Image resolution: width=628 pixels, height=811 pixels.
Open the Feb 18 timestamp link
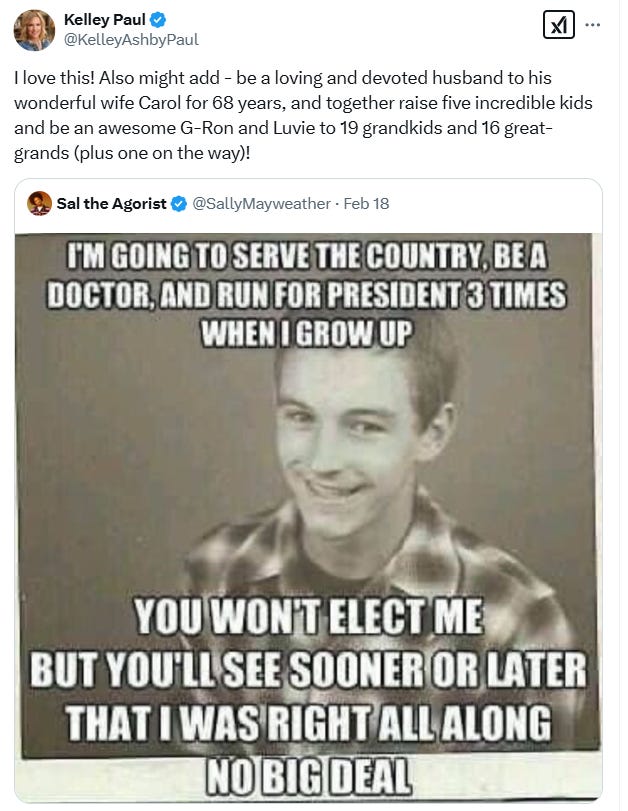click(366, 204)
